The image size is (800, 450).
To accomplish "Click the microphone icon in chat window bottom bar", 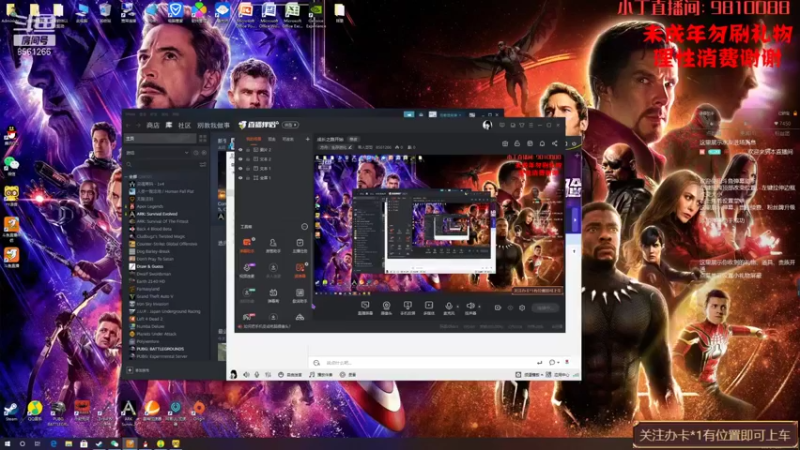I will click(x=257, y=374).
